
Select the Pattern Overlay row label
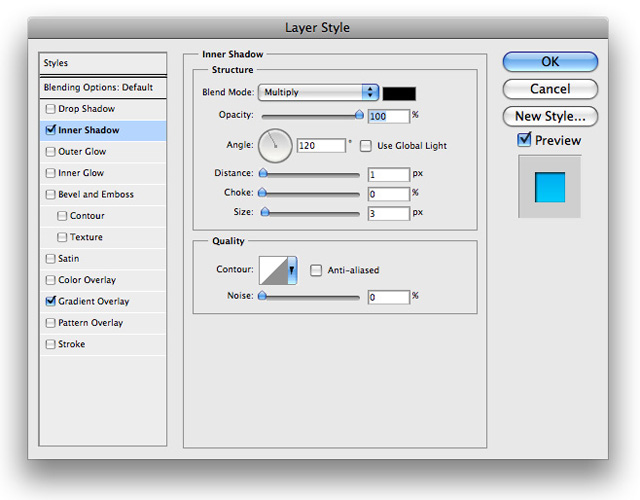click(x=91, y=323)
